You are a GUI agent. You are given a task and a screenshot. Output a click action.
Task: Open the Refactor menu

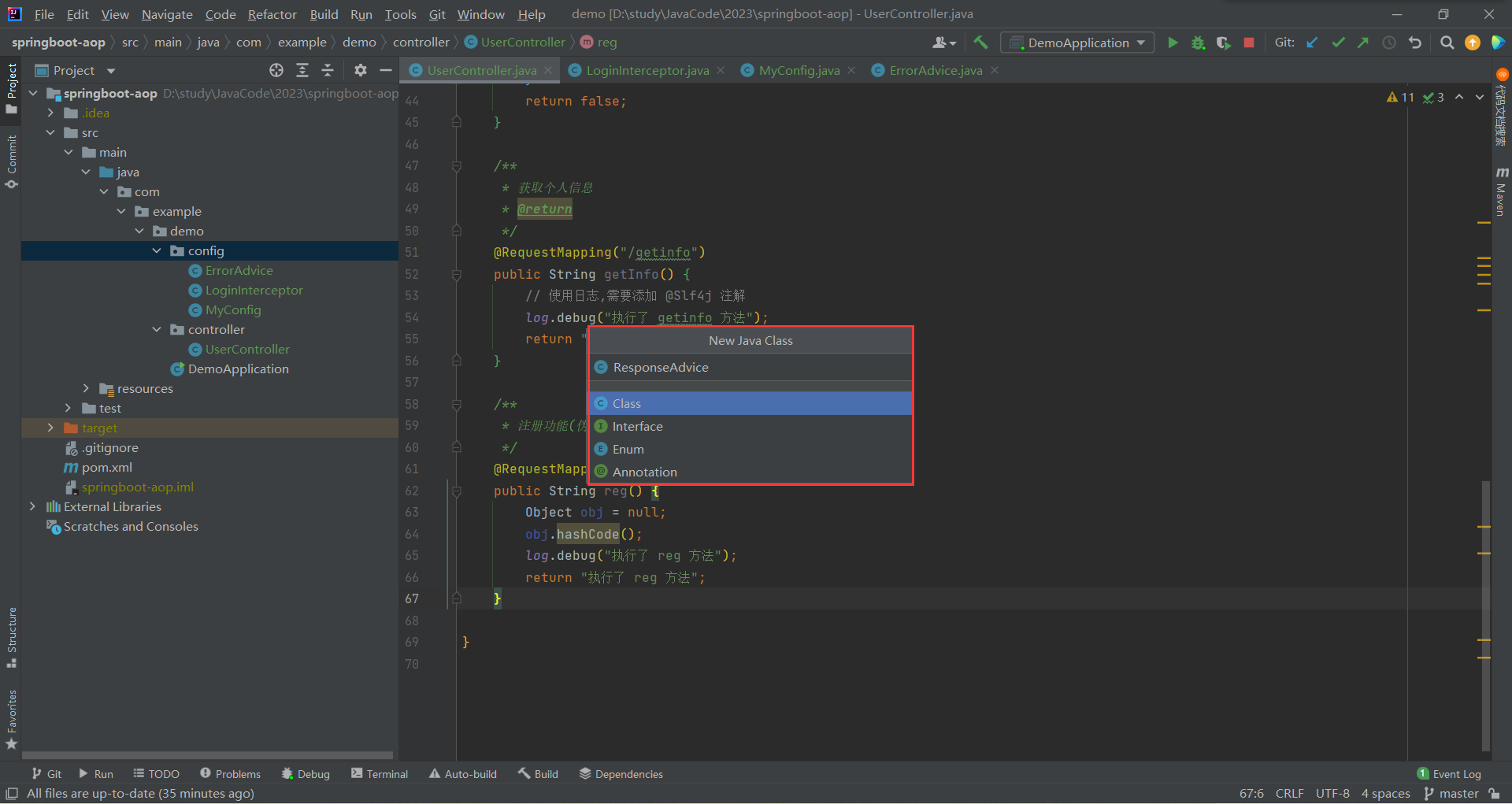[272, 14]
